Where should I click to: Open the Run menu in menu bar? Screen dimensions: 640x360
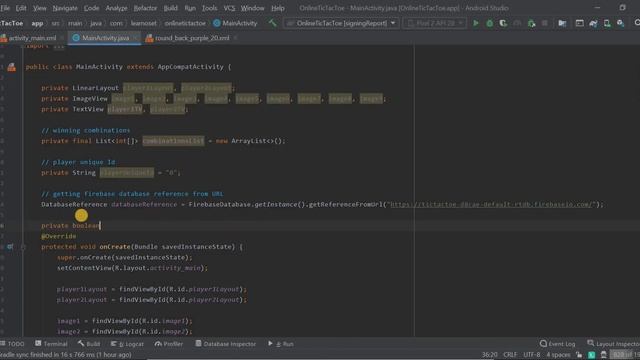click(190, 8)
